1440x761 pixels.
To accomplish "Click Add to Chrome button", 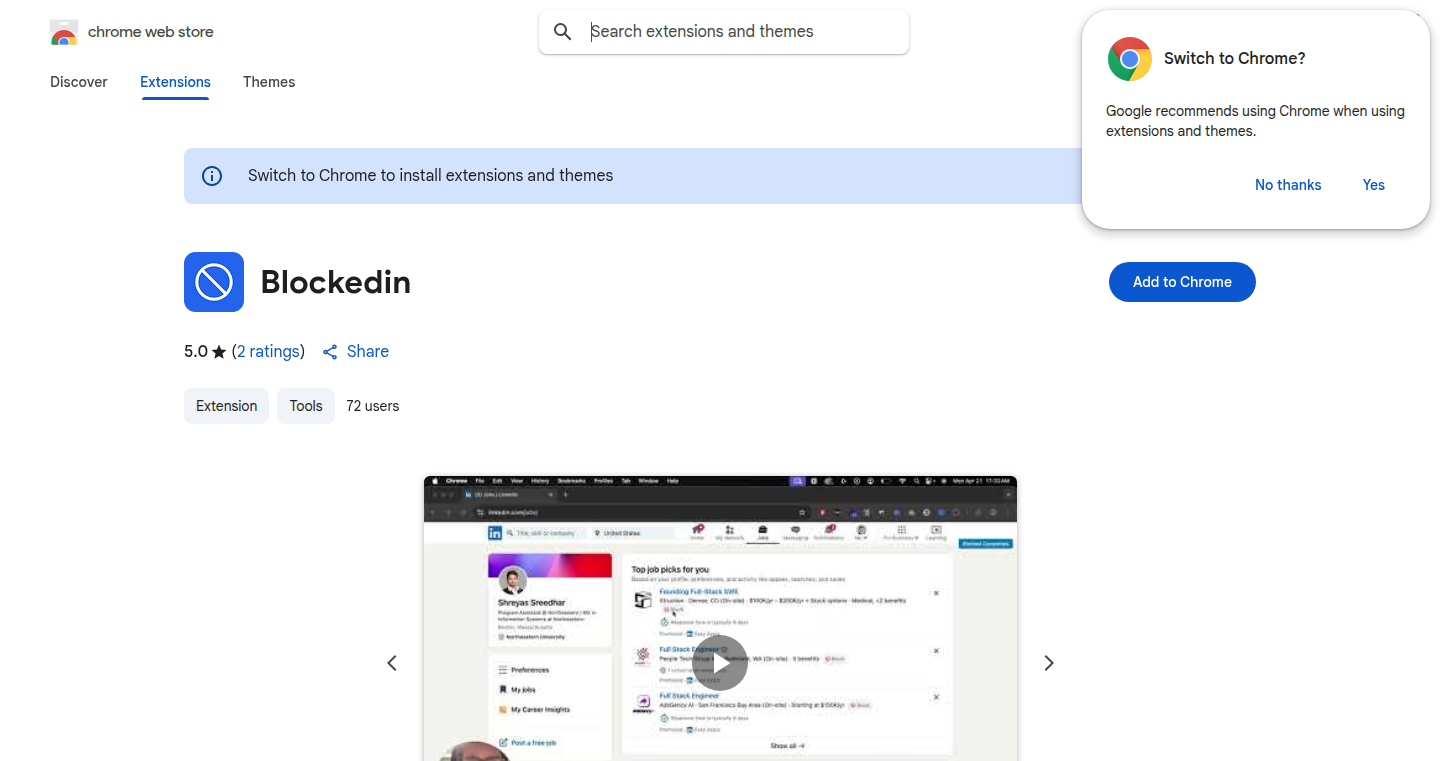I will click(x=1182, y=282).
